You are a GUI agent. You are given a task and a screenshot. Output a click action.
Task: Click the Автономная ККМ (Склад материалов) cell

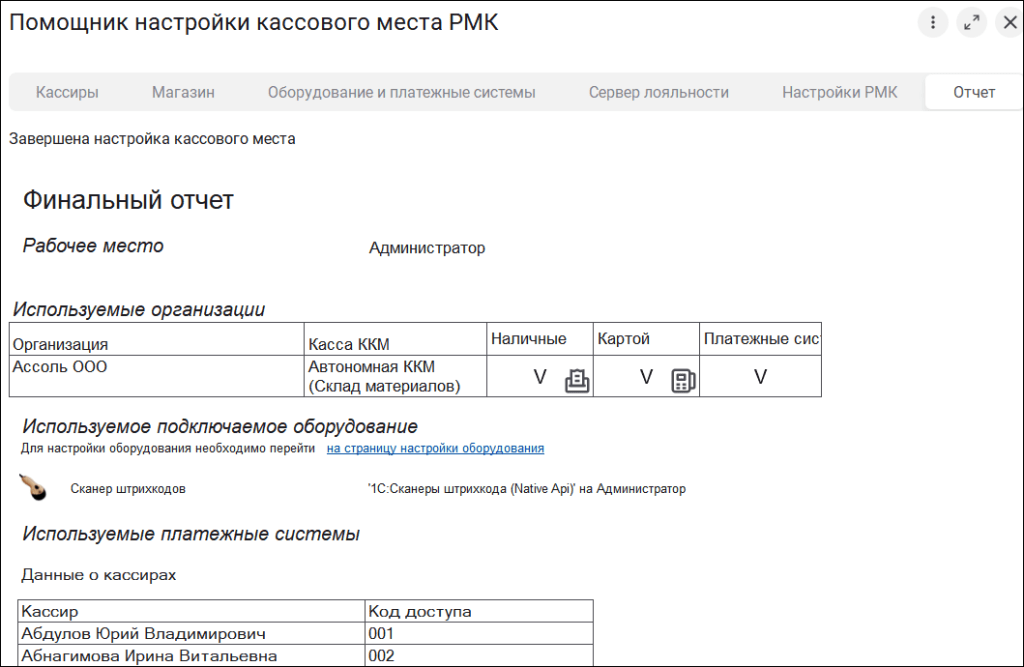384,376
